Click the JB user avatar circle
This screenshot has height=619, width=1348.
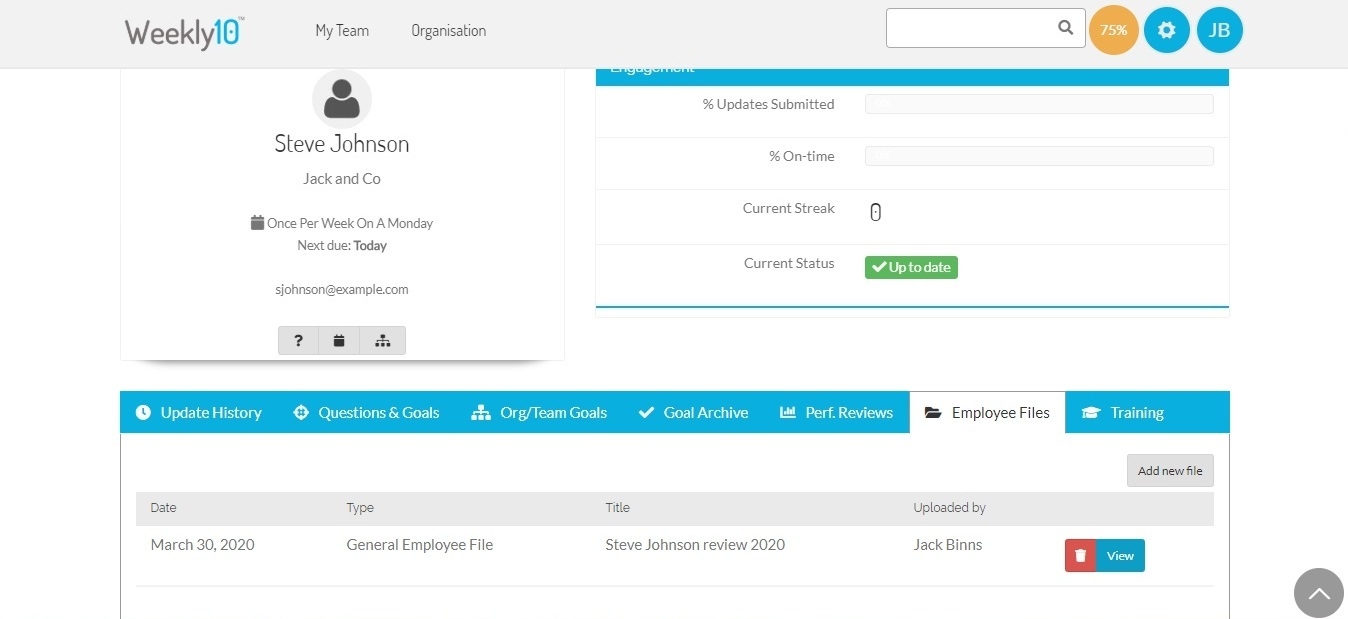(1219, 30)
